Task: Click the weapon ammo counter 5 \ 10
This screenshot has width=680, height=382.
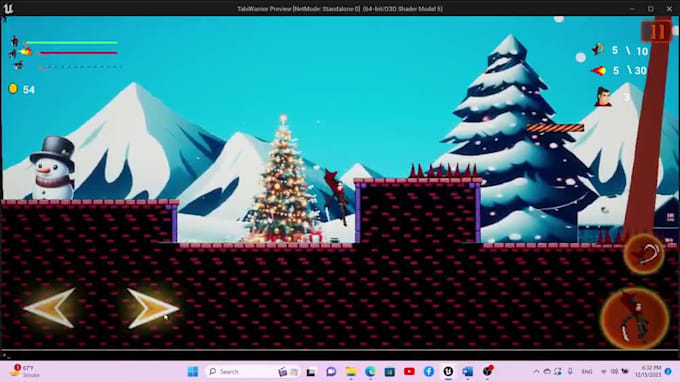Action: tap(630, 51)
